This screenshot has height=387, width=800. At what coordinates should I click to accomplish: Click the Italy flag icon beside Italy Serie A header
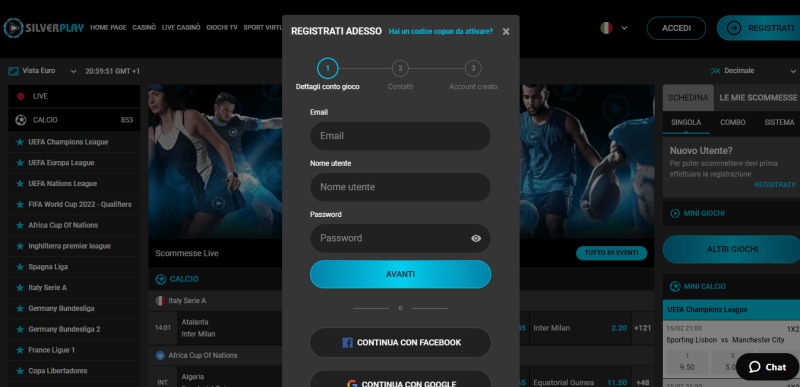coord(160,301)
